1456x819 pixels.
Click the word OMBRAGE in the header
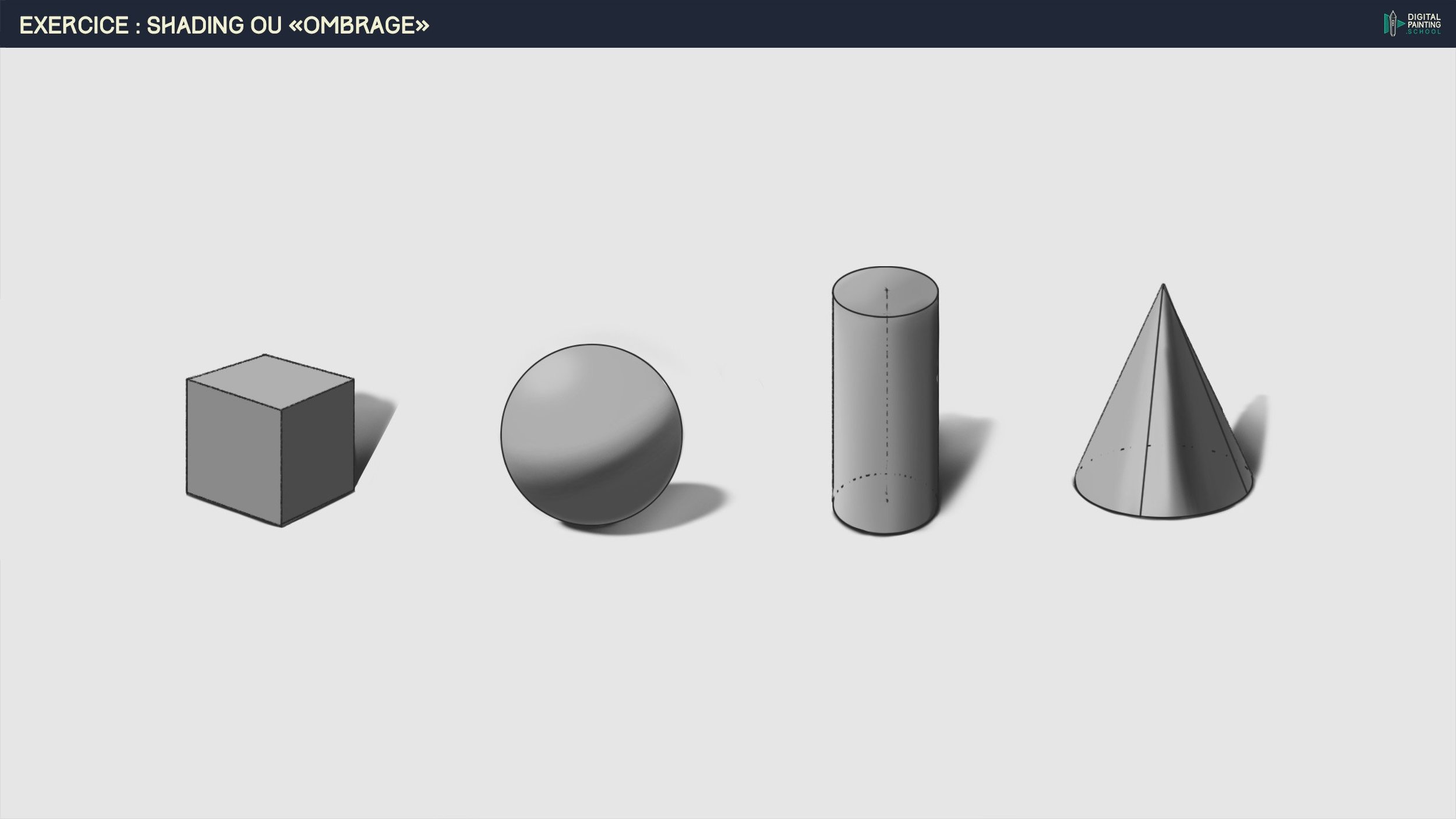[x=360, y=26]
